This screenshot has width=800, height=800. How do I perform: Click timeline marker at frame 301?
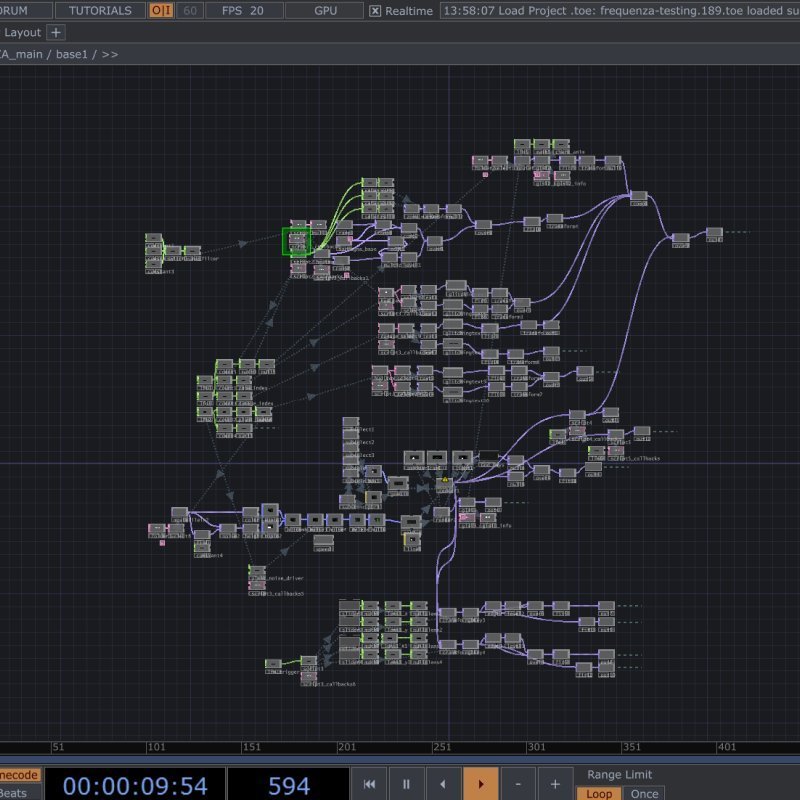(x=536, y=747)
